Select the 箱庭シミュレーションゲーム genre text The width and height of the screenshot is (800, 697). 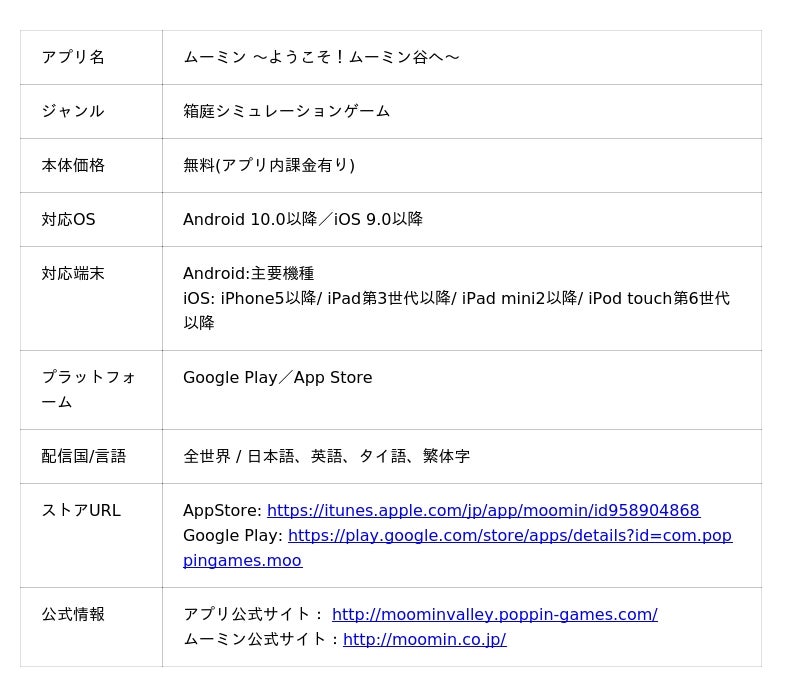tap(286, 111)
